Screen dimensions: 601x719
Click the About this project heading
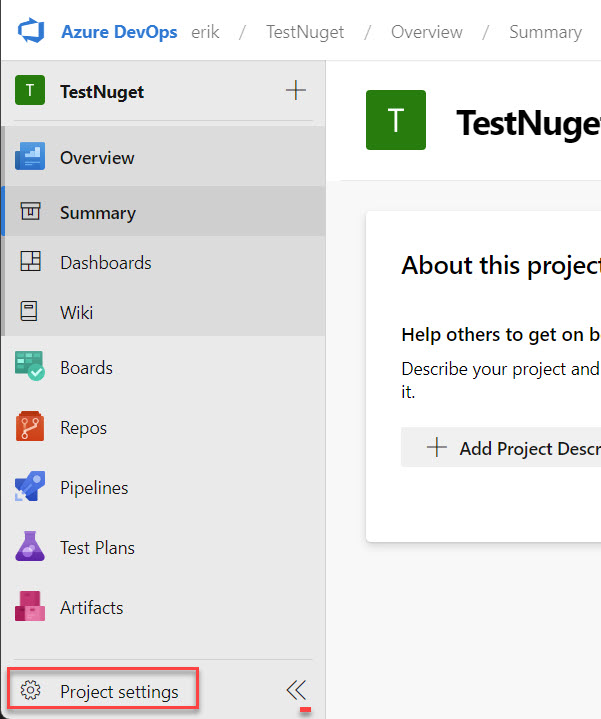pyautogui.click(x=501, y=265)
